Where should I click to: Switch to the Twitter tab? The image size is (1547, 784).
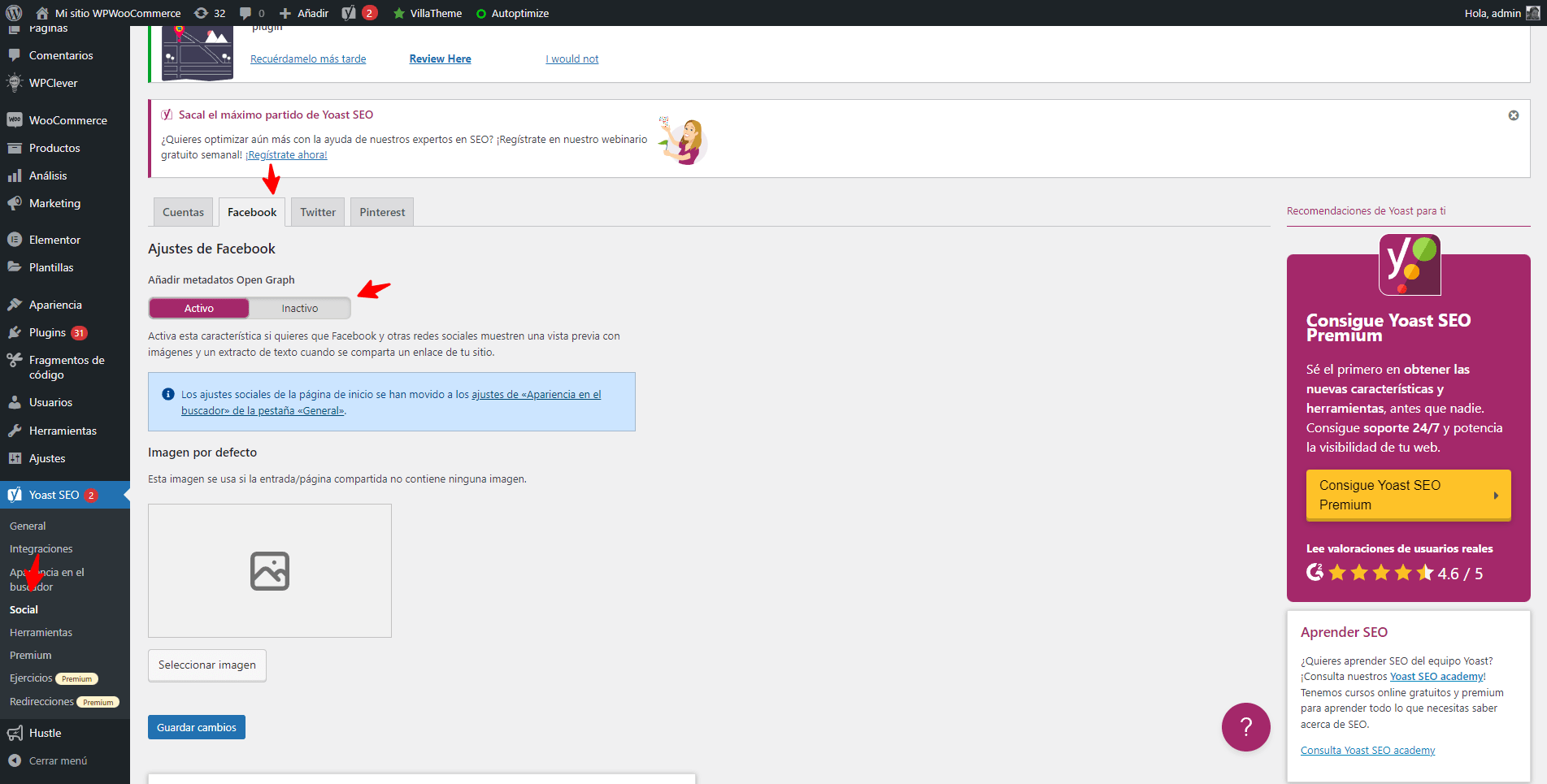318,212
